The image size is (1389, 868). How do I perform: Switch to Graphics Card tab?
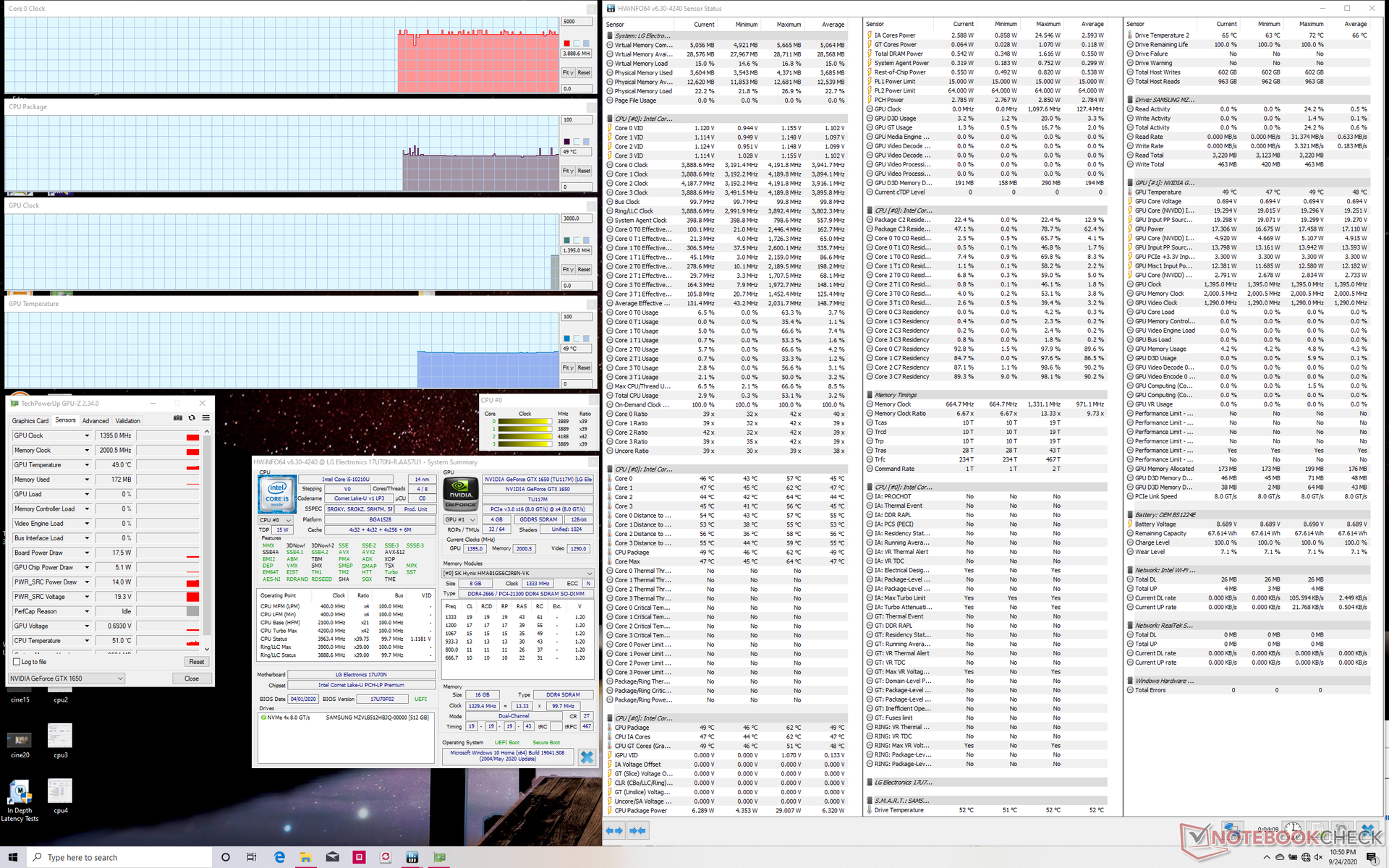pyautogui.click(x=30, y=421)
